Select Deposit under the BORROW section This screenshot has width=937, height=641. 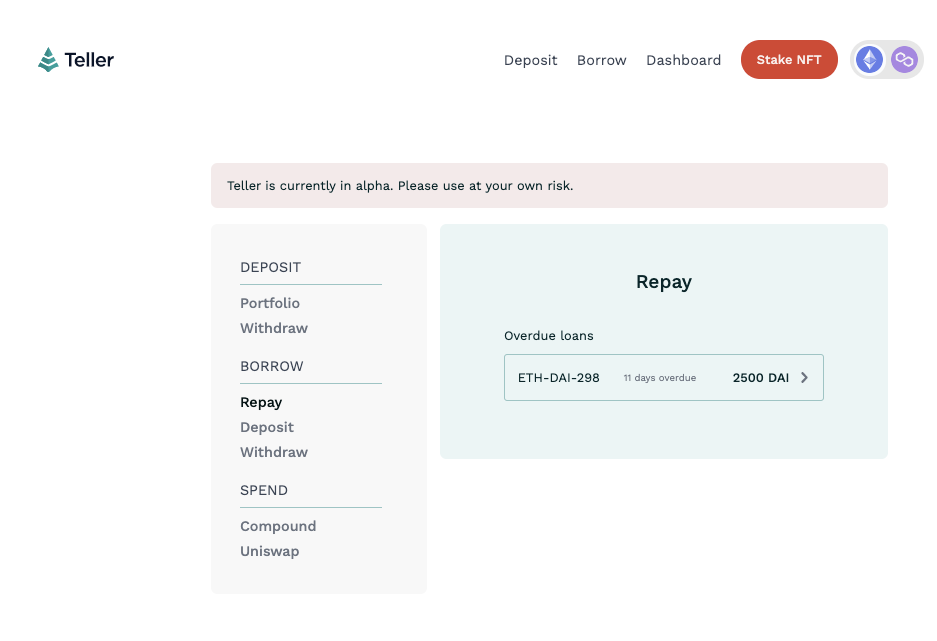(x=267, y=427)
